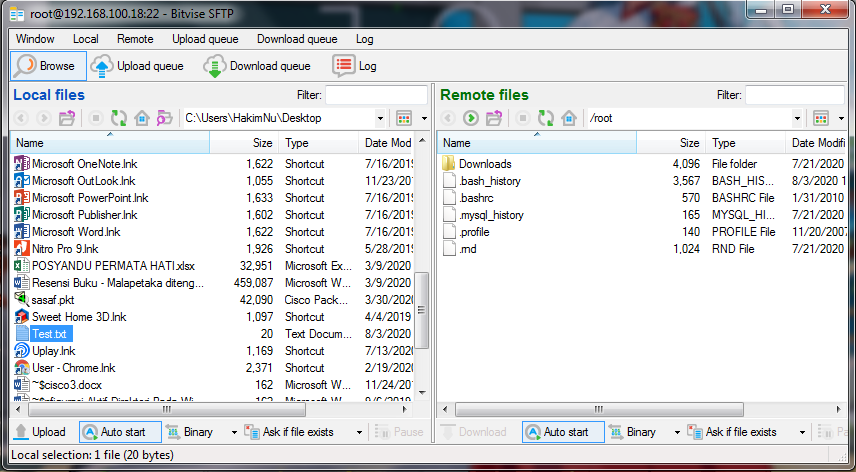
Task: Open the Window menu
Action: tap(35, 39)
